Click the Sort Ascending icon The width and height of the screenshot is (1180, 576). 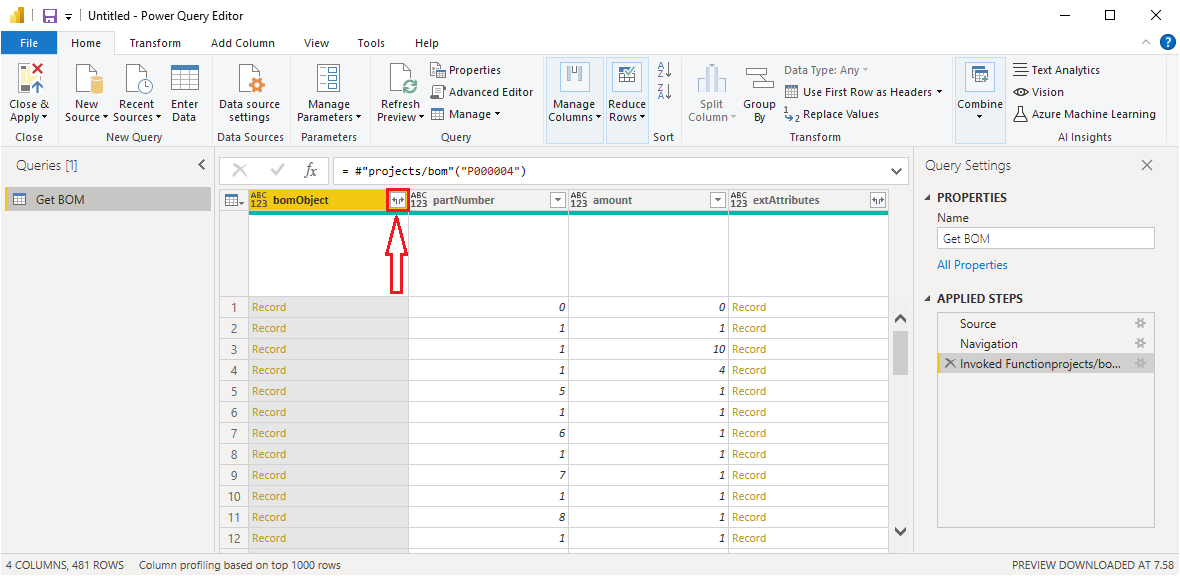662,70
